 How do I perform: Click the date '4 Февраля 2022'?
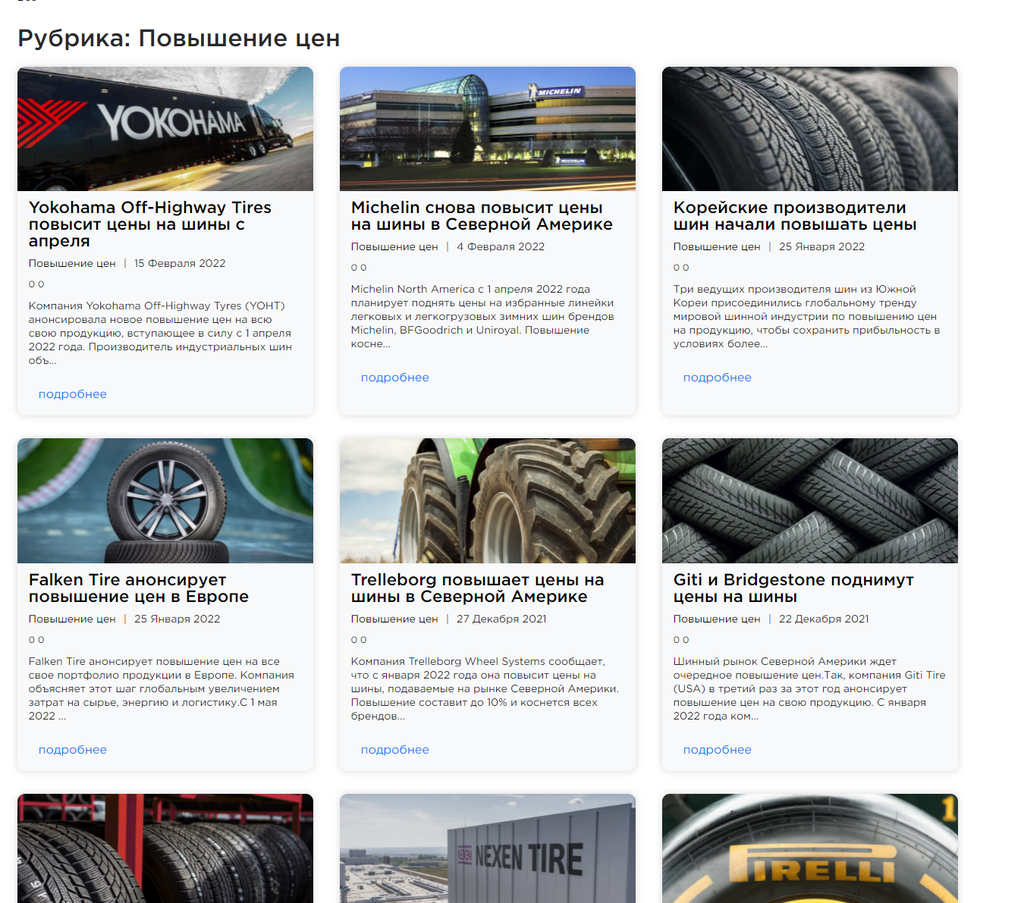click(x=500, y=247)
